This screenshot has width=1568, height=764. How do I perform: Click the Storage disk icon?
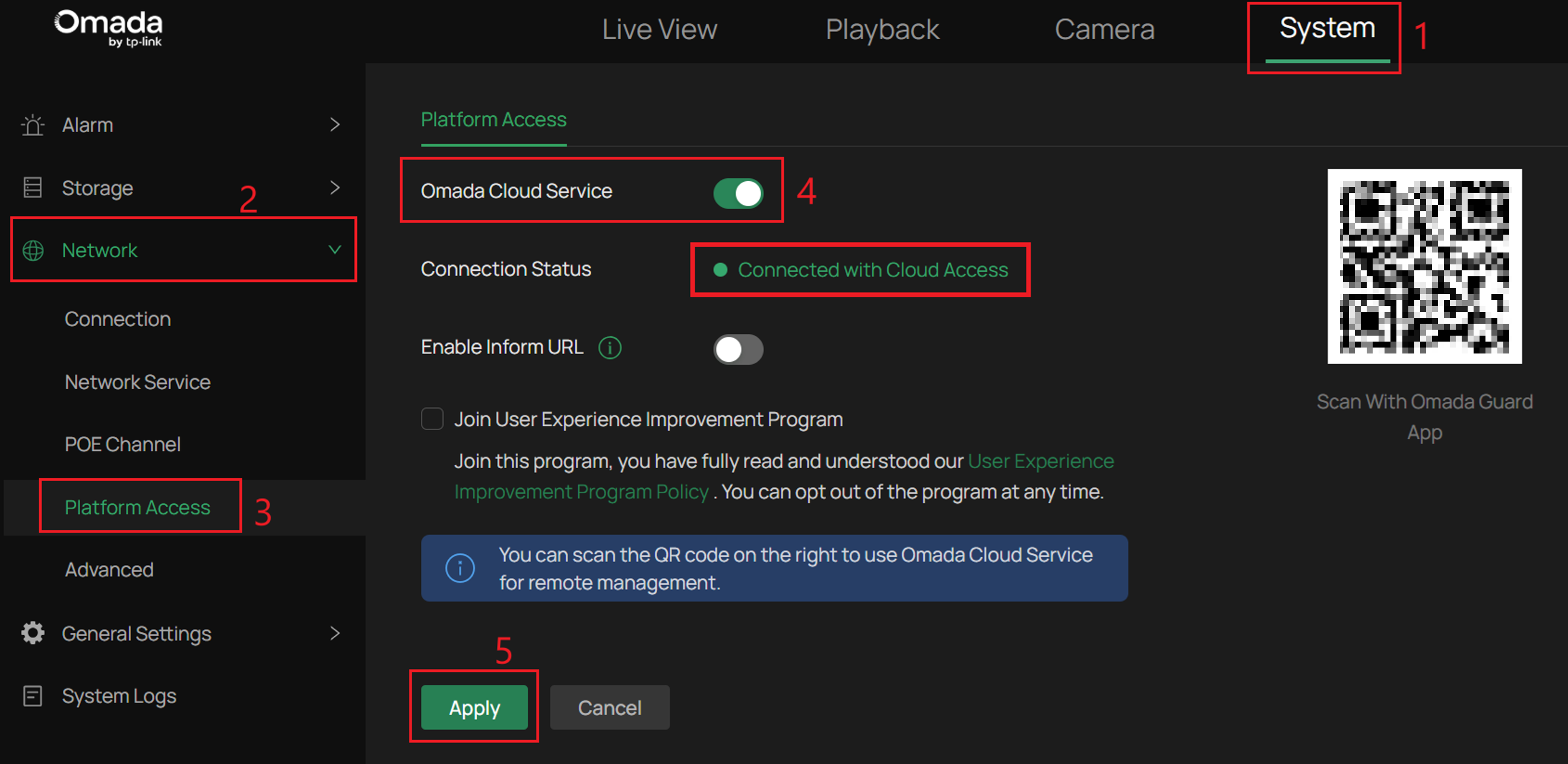pyautogui.click(x=32, y=188)
